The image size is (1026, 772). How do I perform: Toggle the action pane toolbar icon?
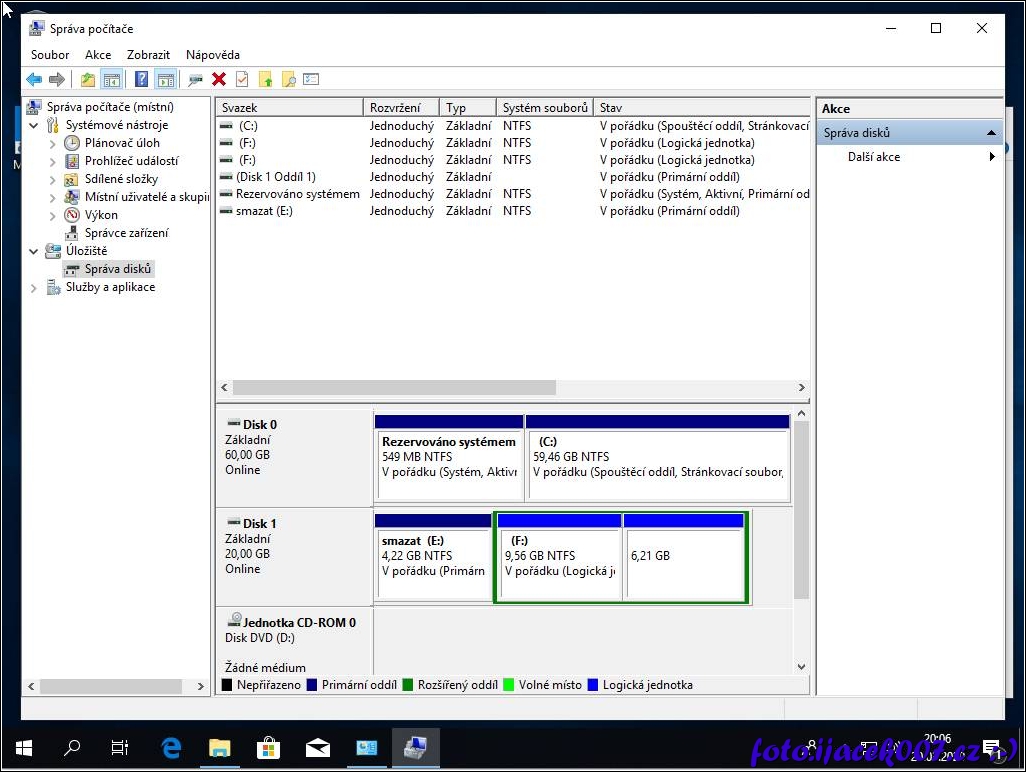click(166, 80)
